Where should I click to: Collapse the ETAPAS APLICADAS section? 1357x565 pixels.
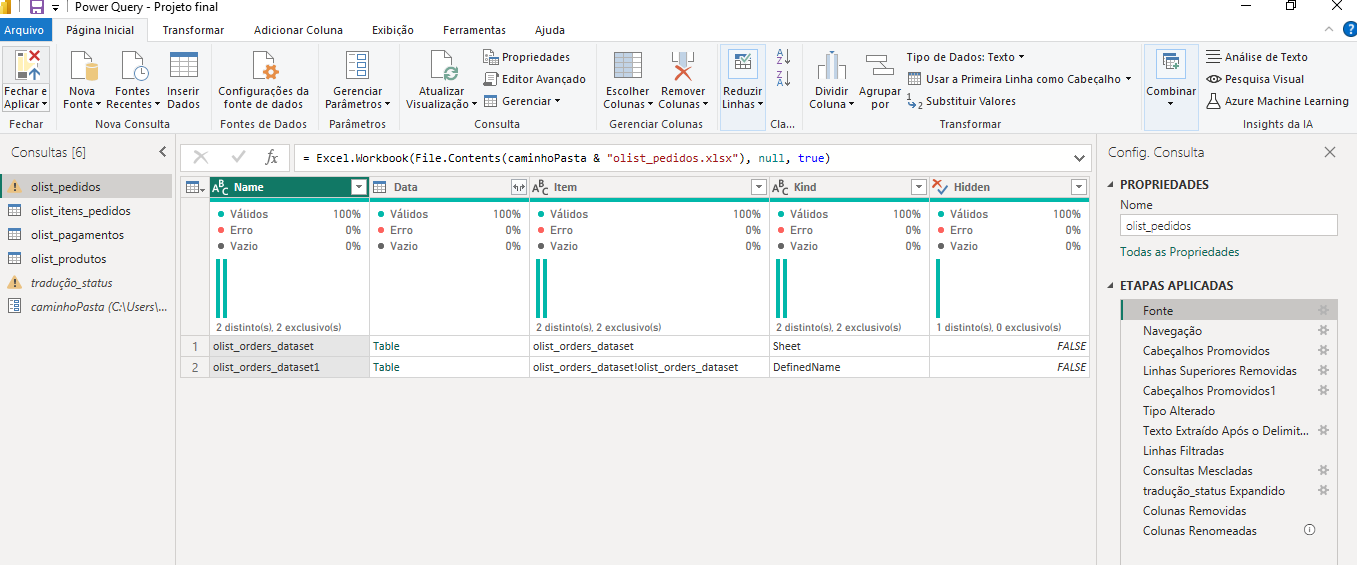[x=1112, y=286]
